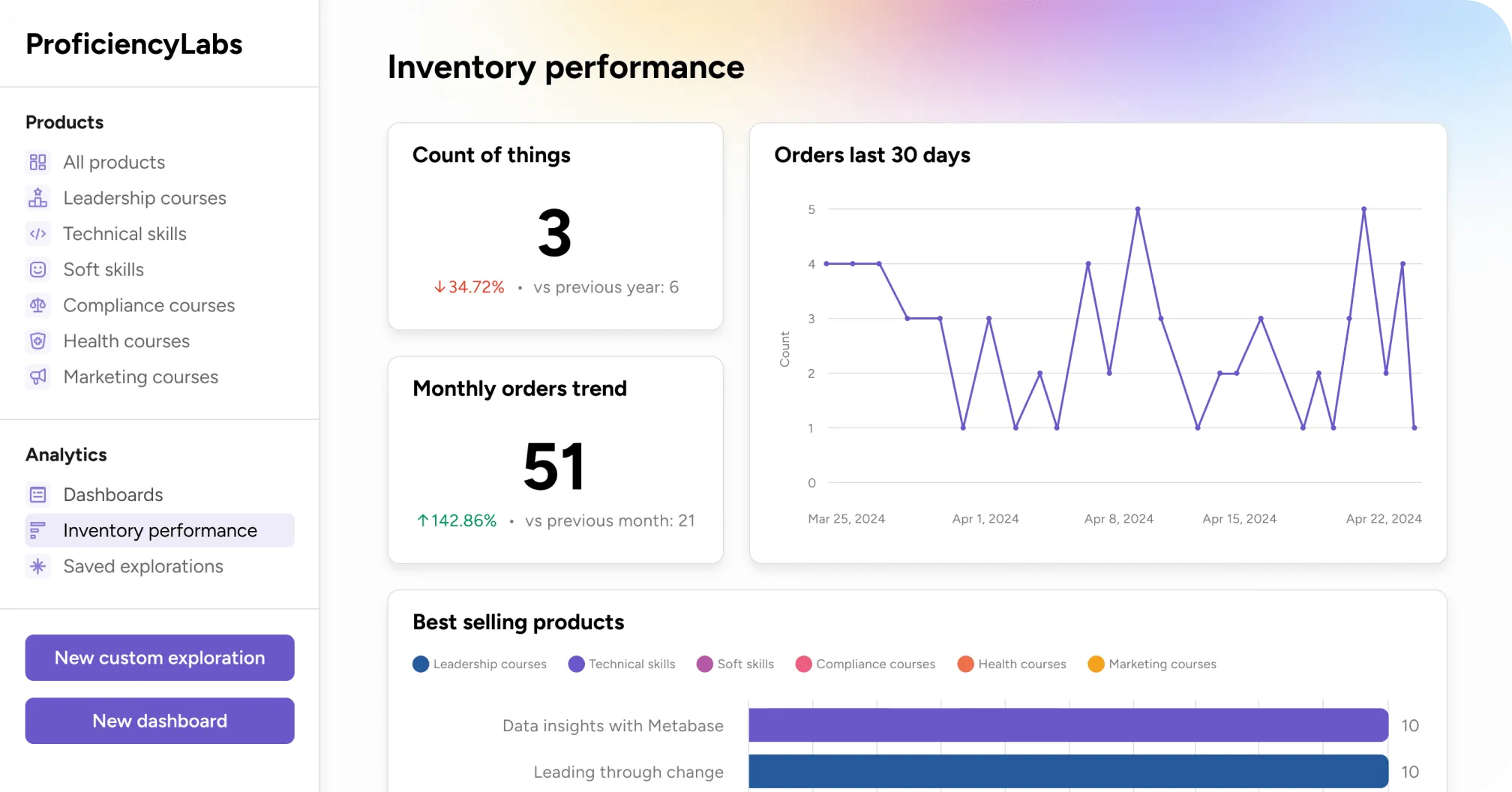
Task: Open All products via its grid icon
Action: 37,162
